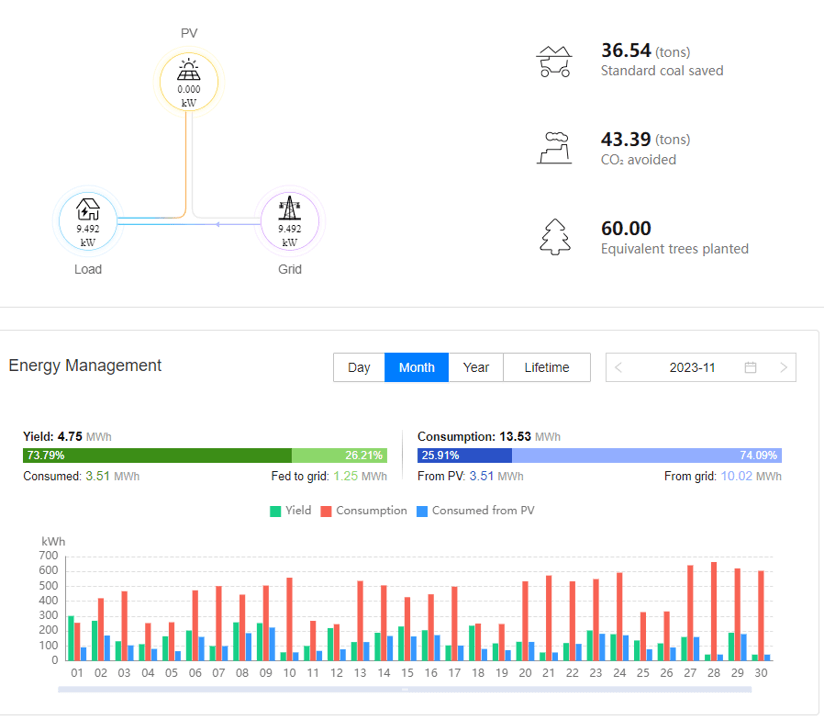Click the Consumed: 3.51 MWh value
The width and height of the screenshot is (824, 720).
tap(81, 476)
